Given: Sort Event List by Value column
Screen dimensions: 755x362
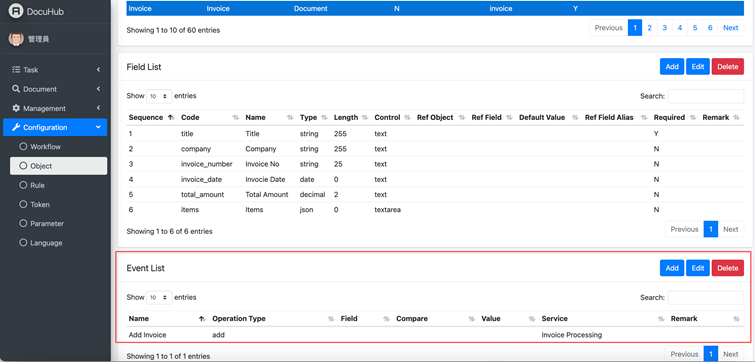Looking at the screenshot, I should [508, 319].
